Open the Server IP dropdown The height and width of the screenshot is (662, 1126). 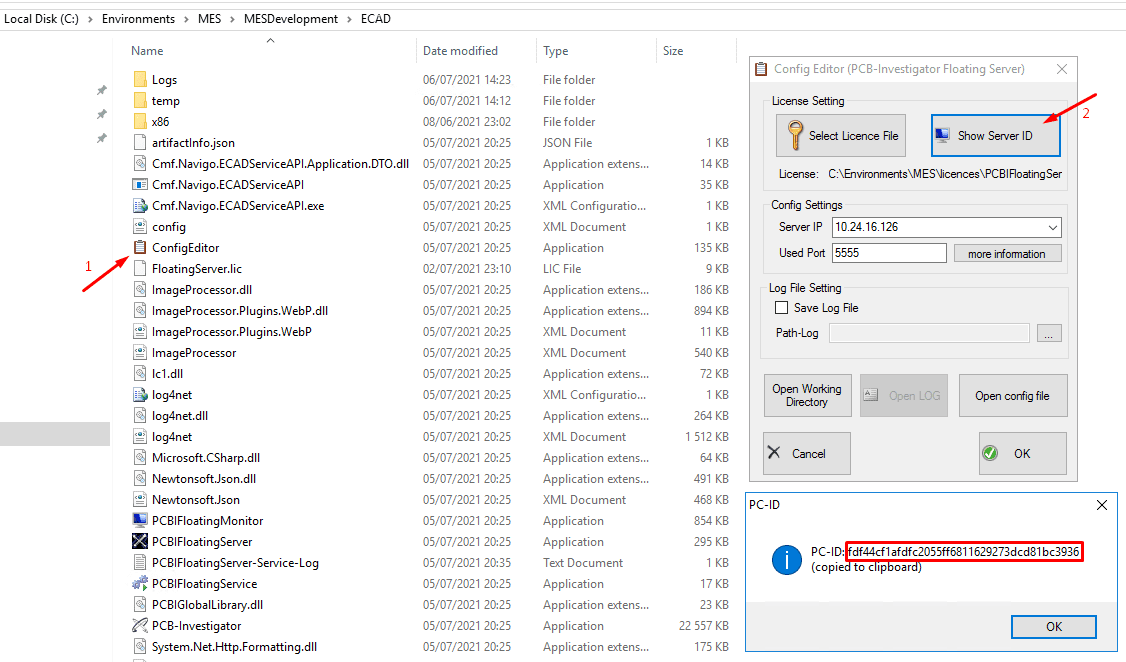(x=1052, y=227)
